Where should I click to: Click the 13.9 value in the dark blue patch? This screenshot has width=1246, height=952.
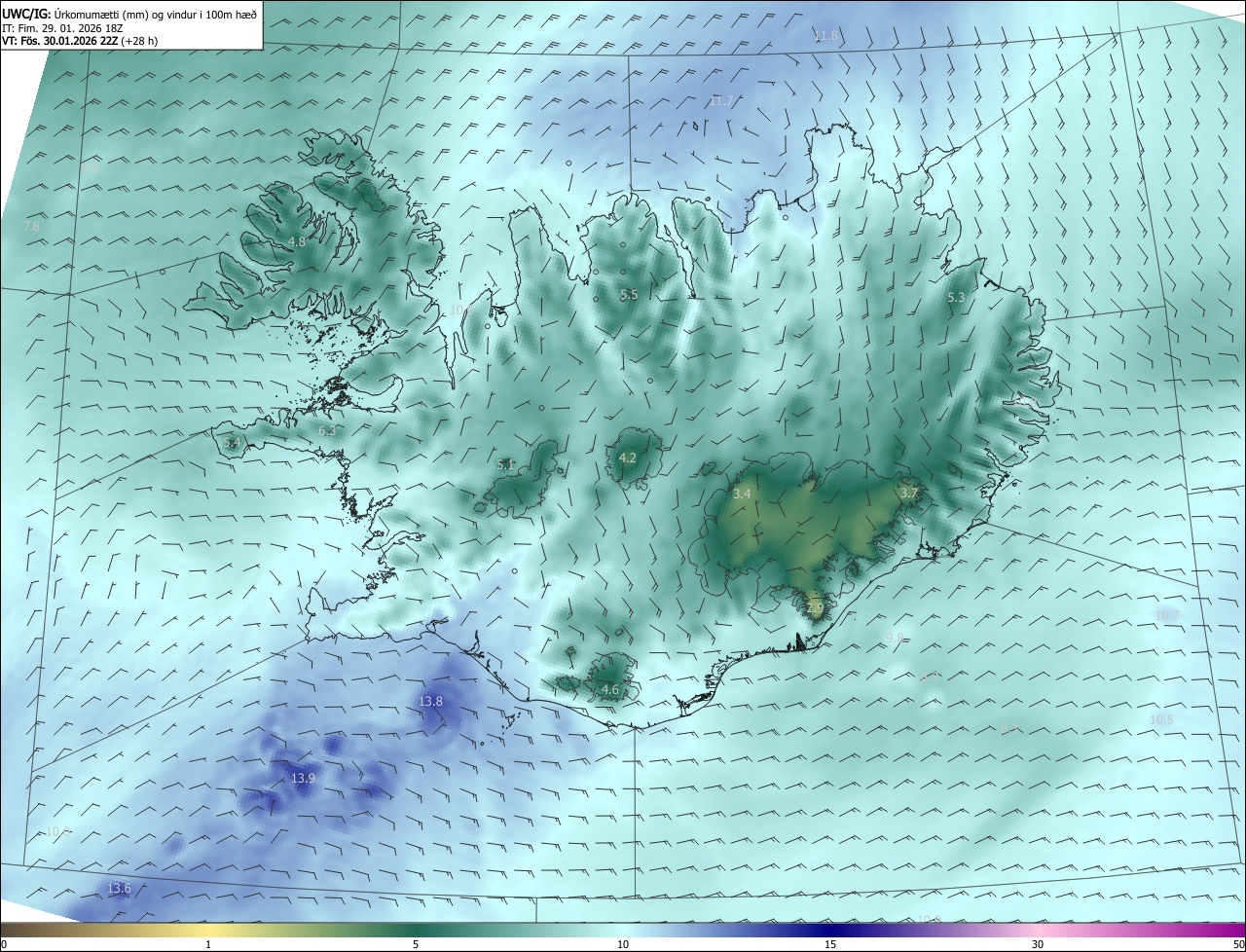pos(303,778)
